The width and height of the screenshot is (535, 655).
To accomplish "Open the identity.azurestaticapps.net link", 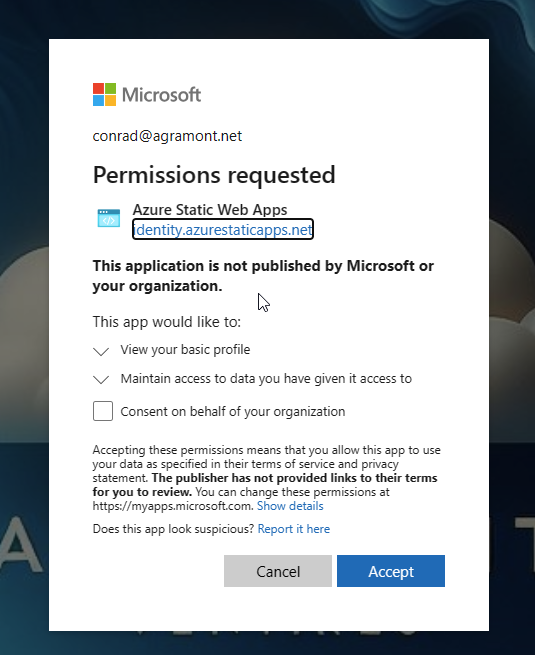I will 223,229.
